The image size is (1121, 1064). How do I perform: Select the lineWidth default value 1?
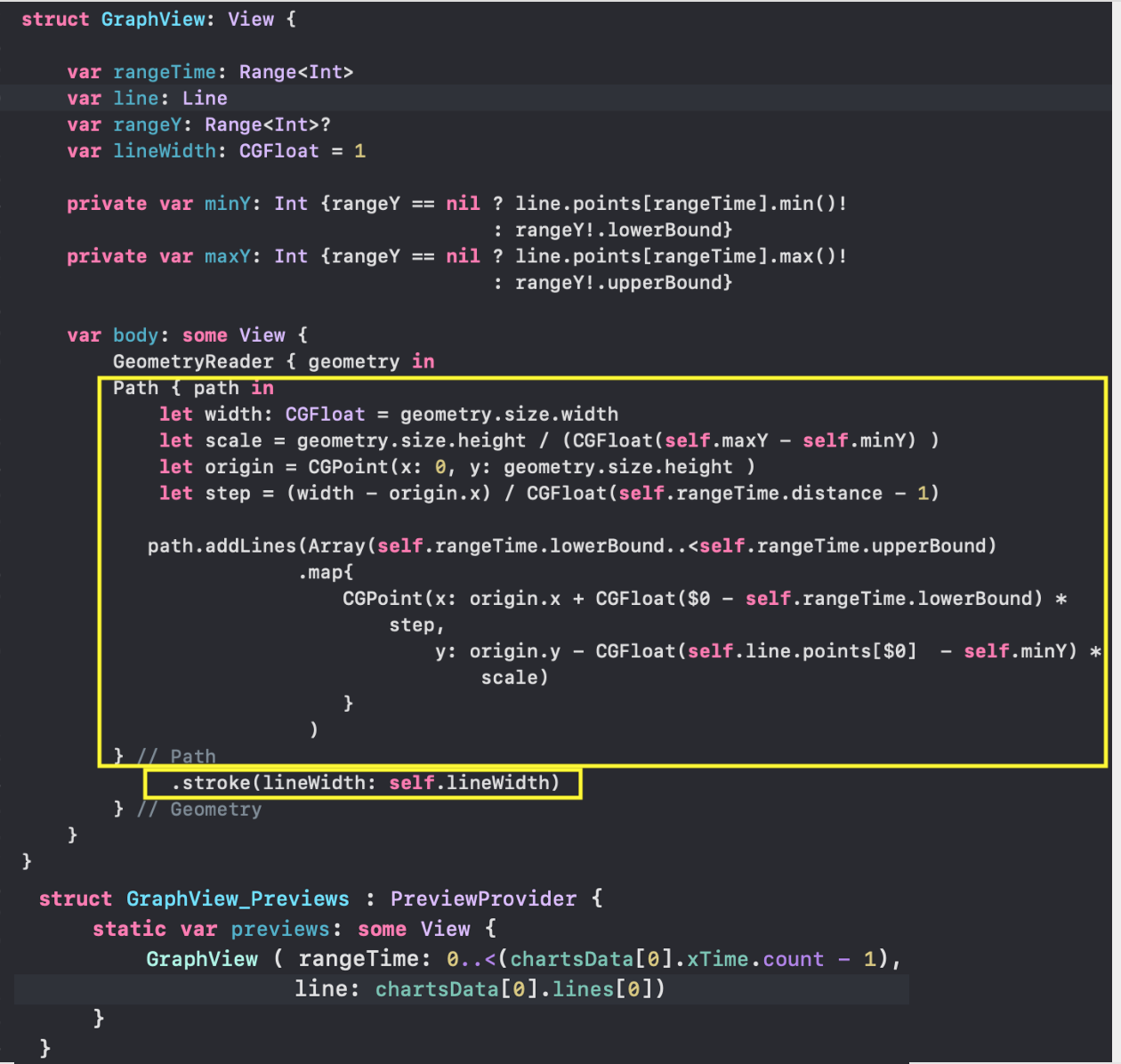point(359,151)
